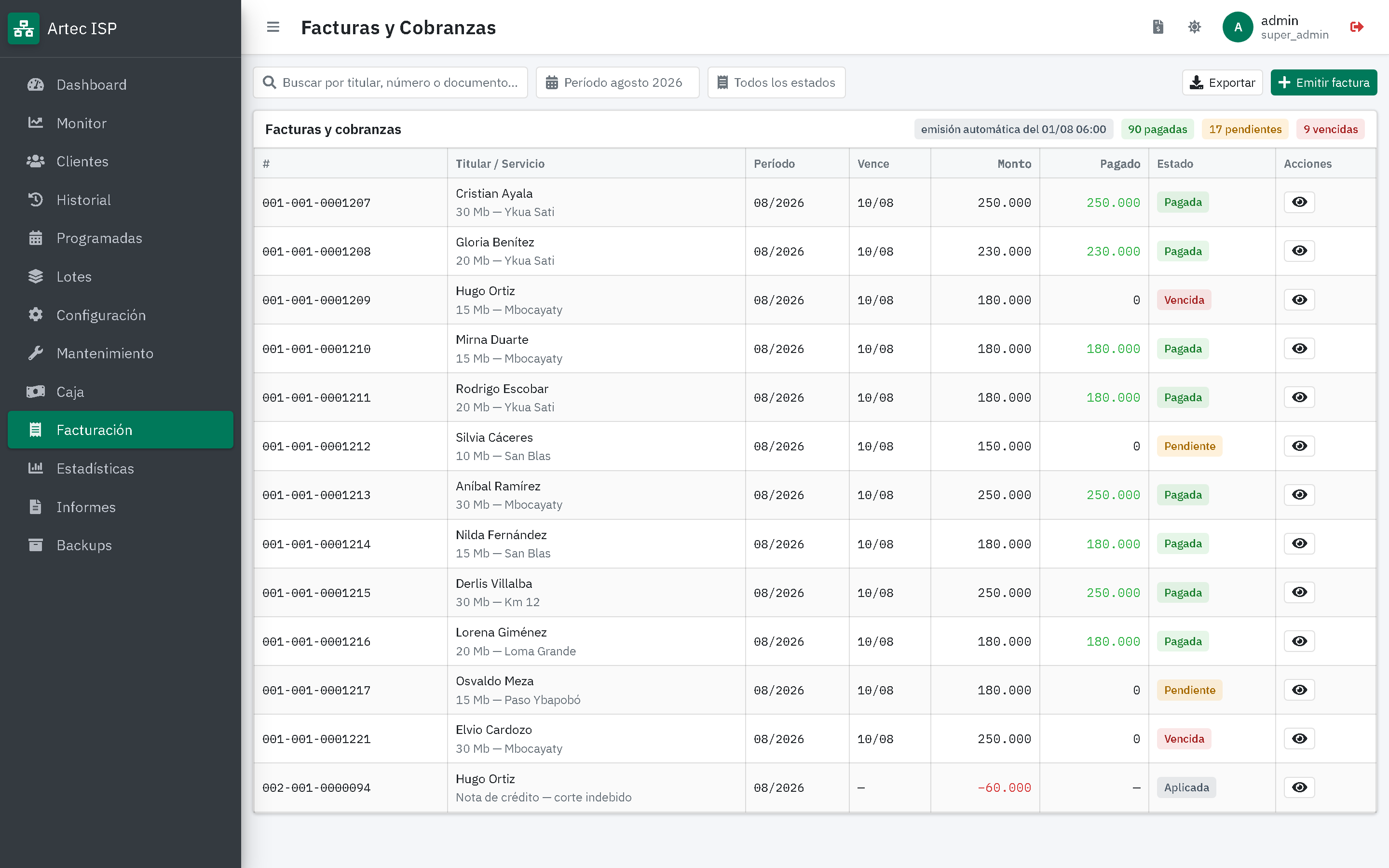Open Monitor section
The image size is (1389, 868).
tap(121, 123)
